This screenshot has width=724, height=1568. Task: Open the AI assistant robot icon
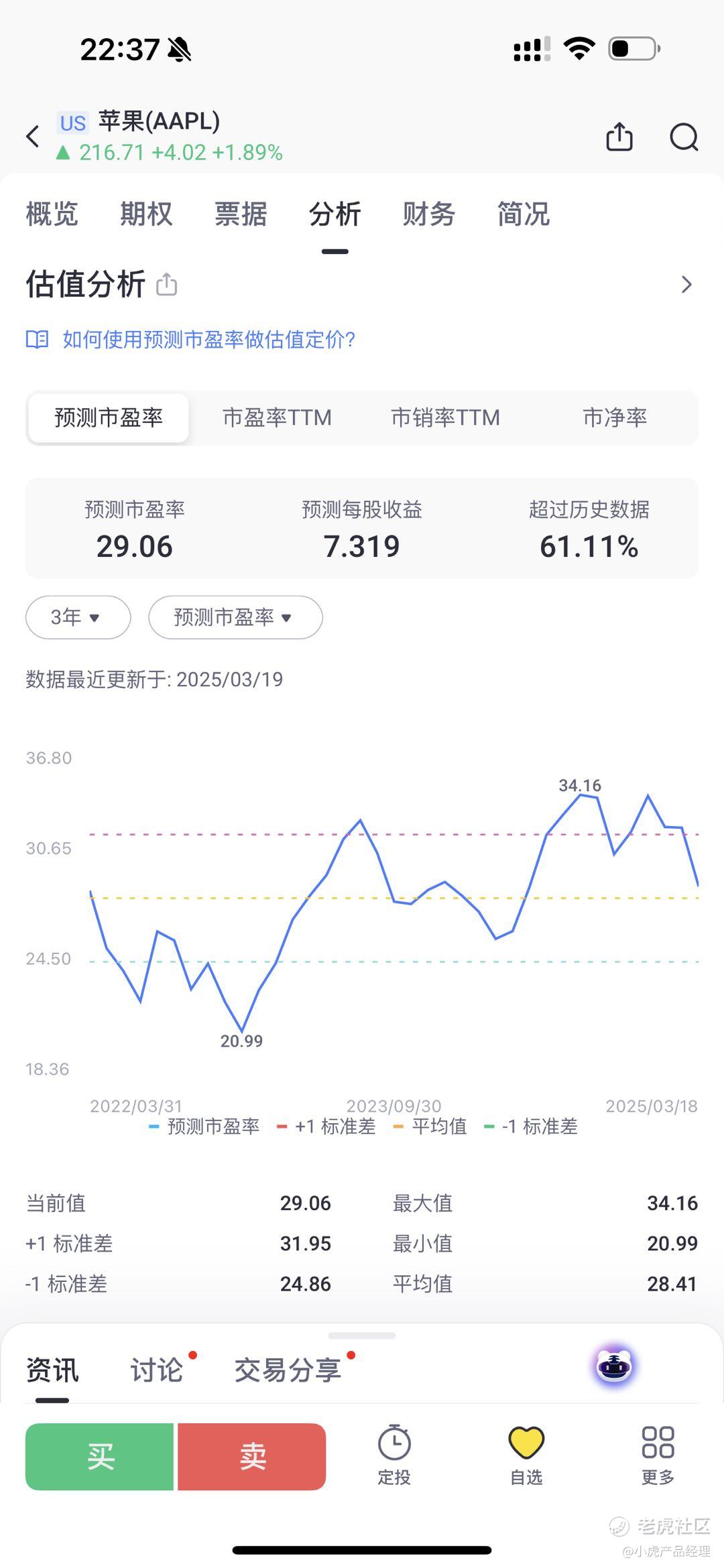[614, 1366]
